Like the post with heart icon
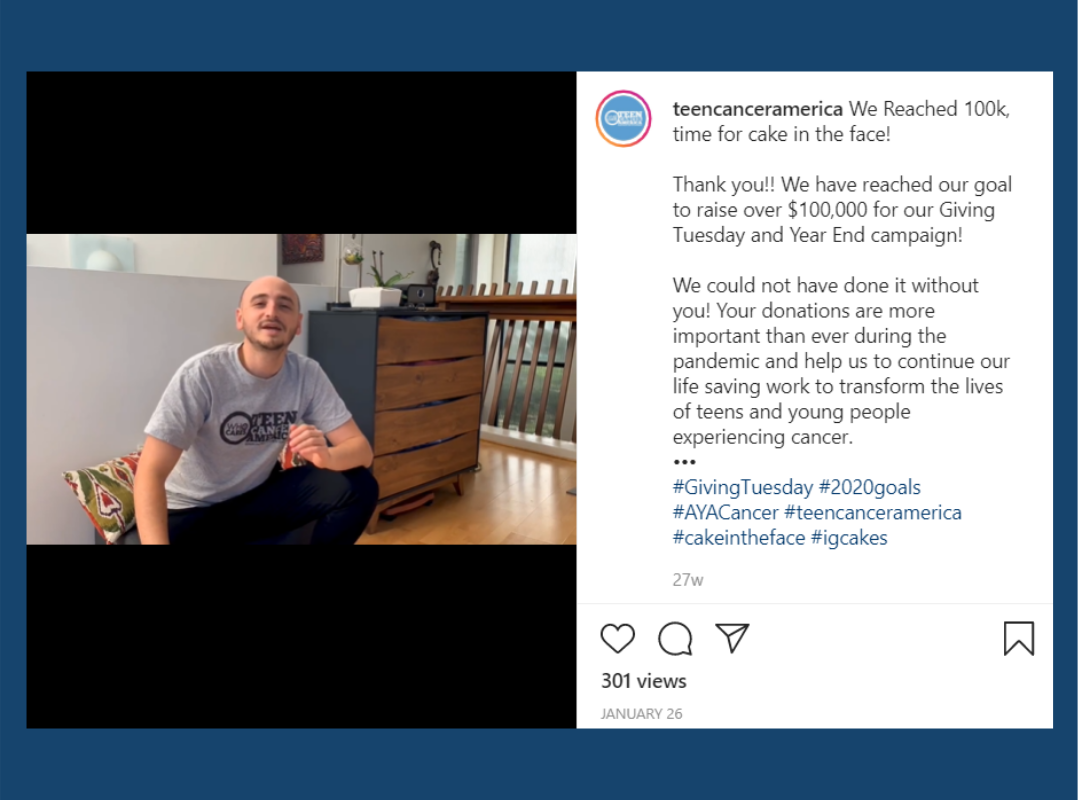The width and height of the screenshot is (1080, 800). (617, 638)
